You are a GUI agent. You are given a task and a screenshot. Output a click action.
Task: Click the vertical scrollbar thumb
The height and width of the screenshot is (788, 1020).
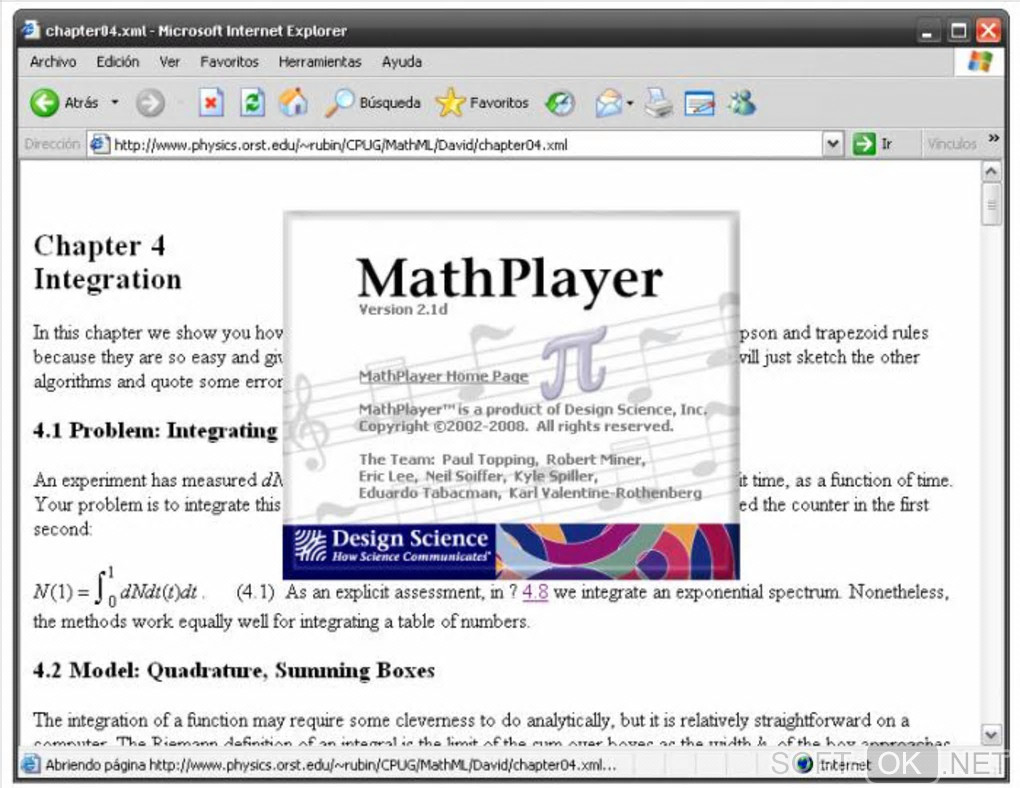tap(990, 204)
